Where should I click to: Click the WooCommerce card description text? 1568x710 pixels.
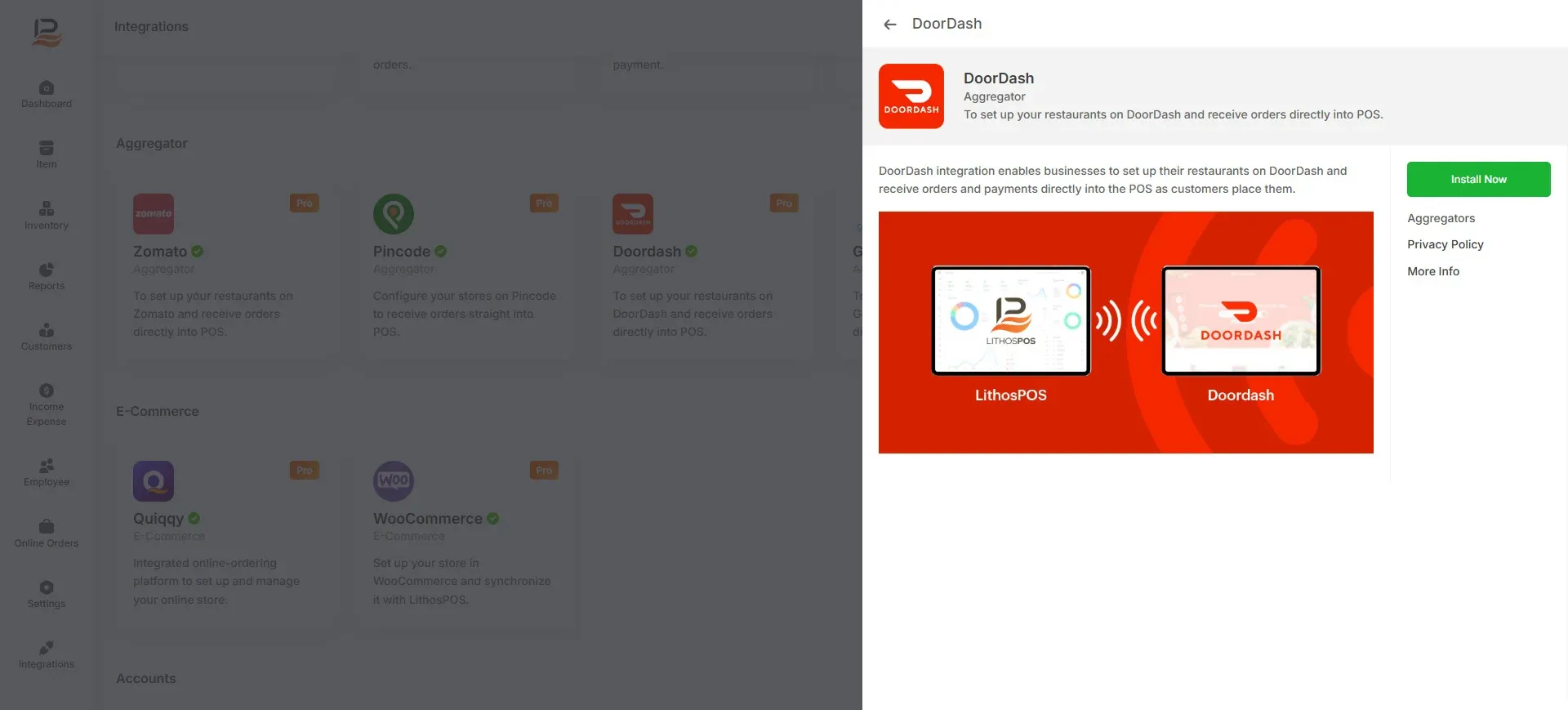coord(462,581)
